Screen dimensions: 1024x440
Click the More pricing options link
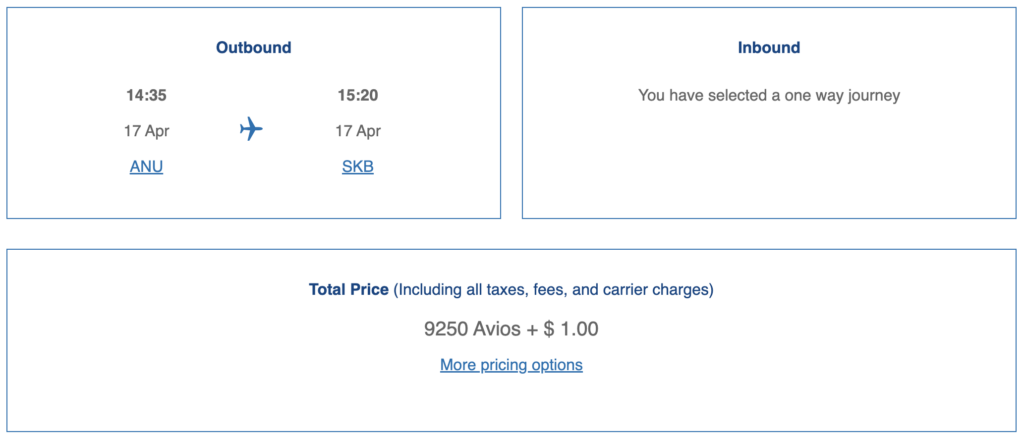coord(511,365)
